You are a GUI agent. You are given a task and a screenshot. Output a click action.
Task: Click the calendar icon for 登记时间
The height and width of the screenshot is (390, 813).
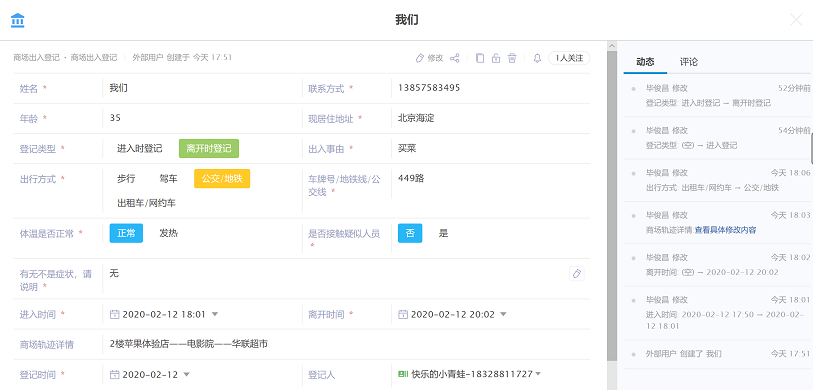point(115,374)
